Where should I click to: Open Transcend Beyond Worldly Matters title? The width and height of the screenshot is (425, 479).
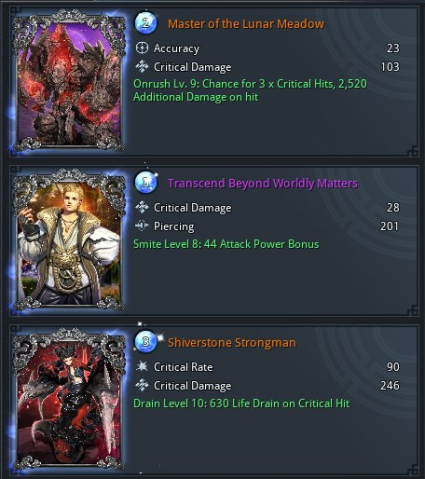263,183
